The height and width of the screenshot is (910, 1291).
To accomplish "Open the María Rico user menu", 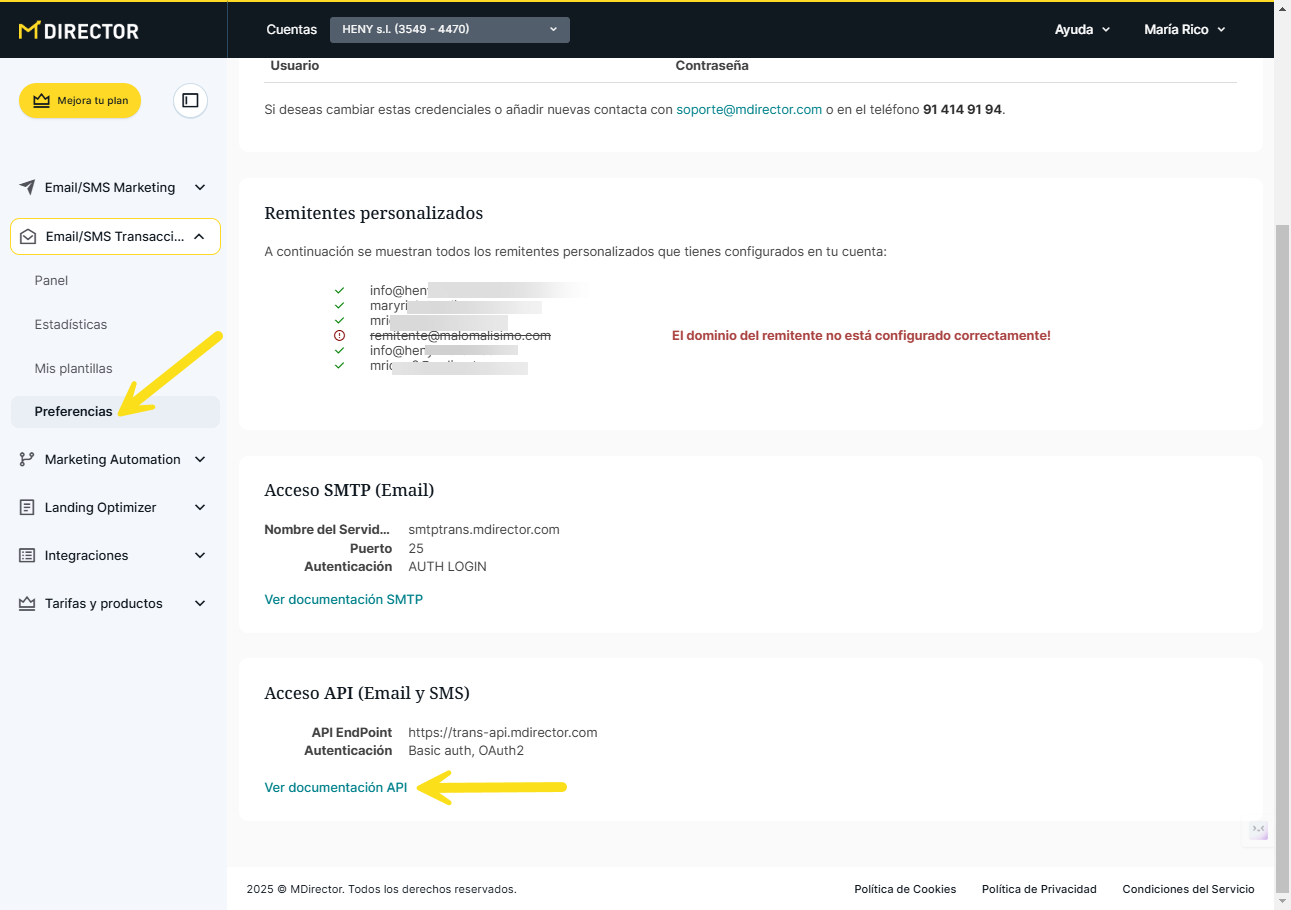I will (1184, 30).
